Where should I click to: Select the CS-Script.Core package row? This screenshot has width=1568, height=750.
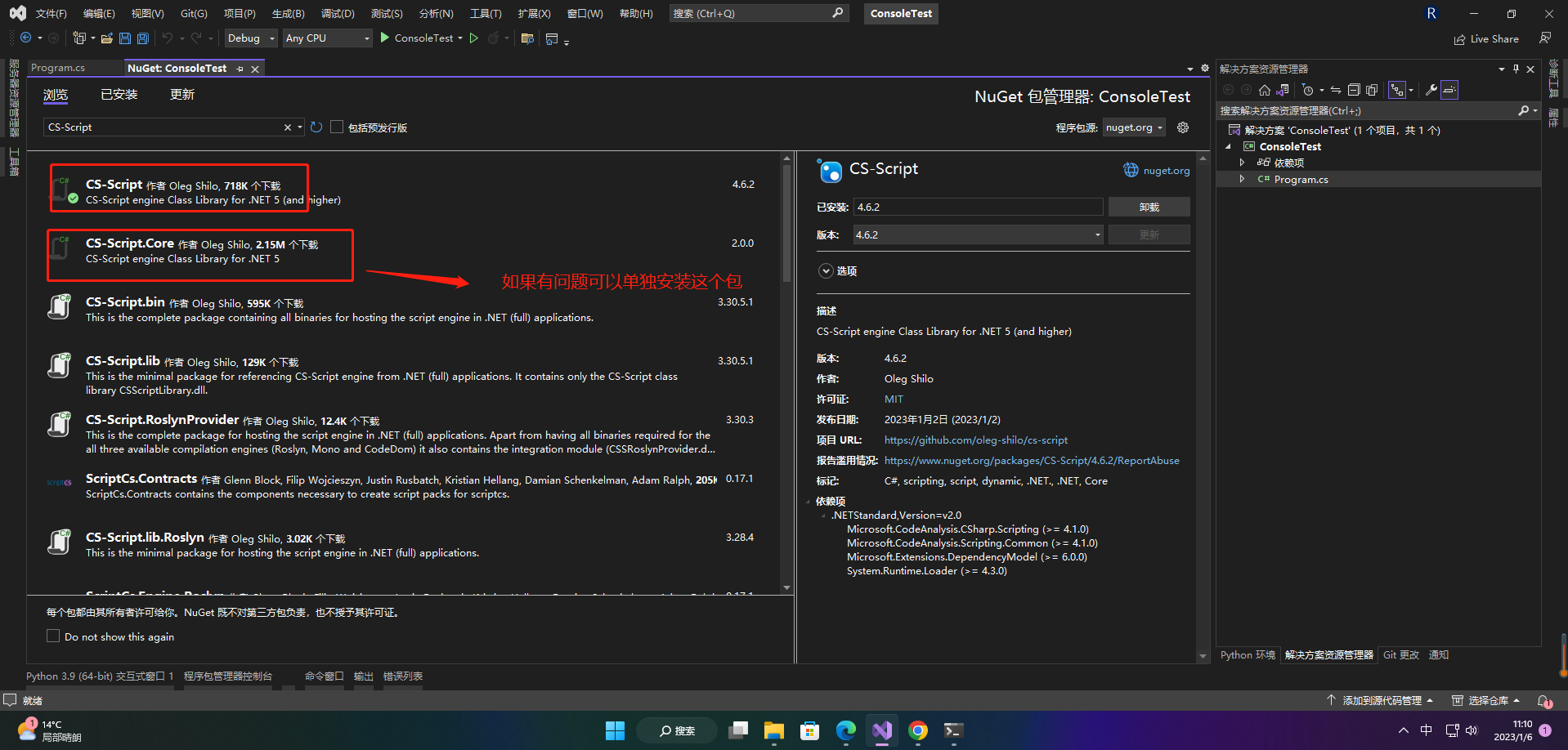tap(405, 251)
